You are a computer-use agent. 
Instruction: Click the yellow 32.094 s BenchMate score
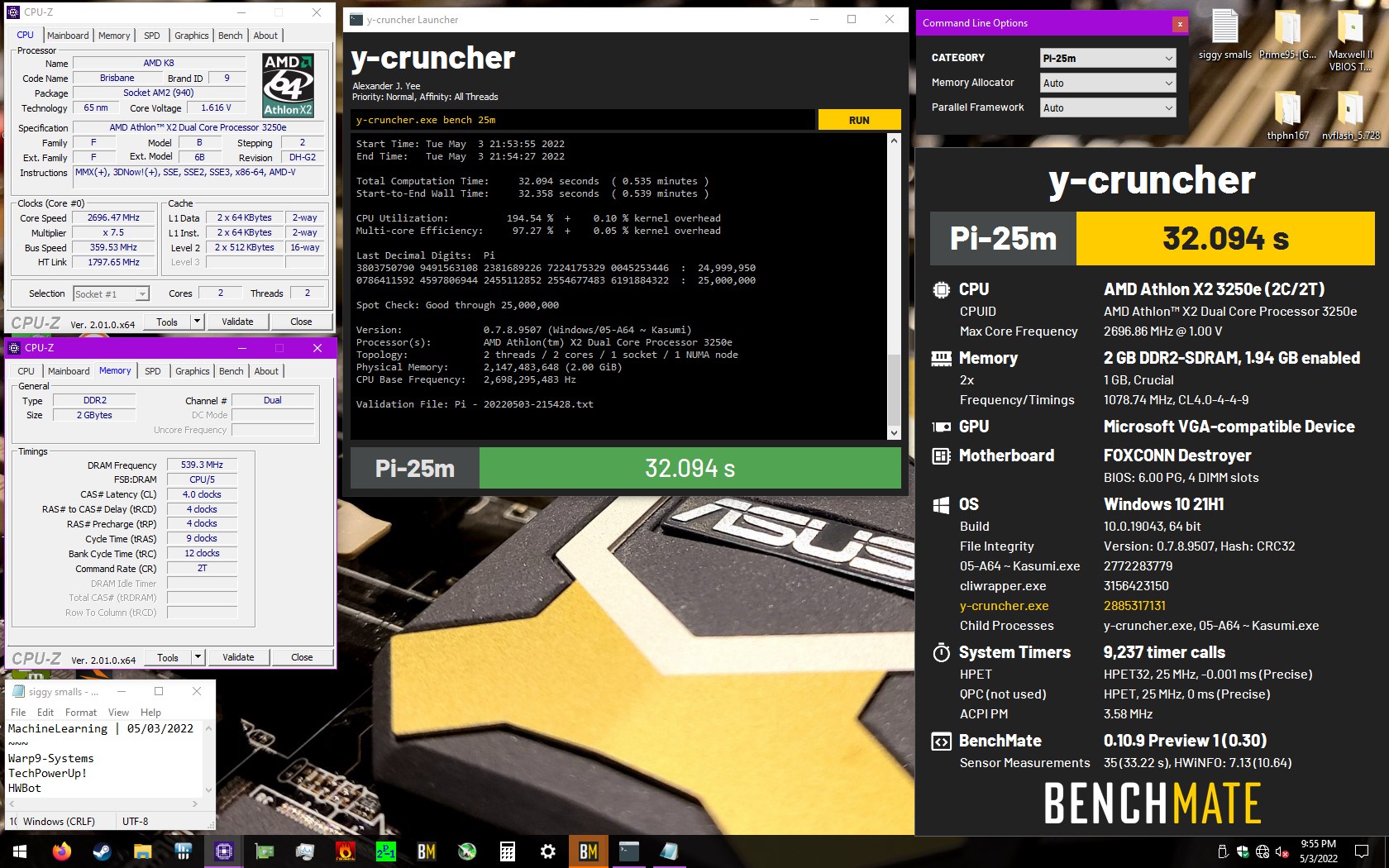pos(1225,238)
